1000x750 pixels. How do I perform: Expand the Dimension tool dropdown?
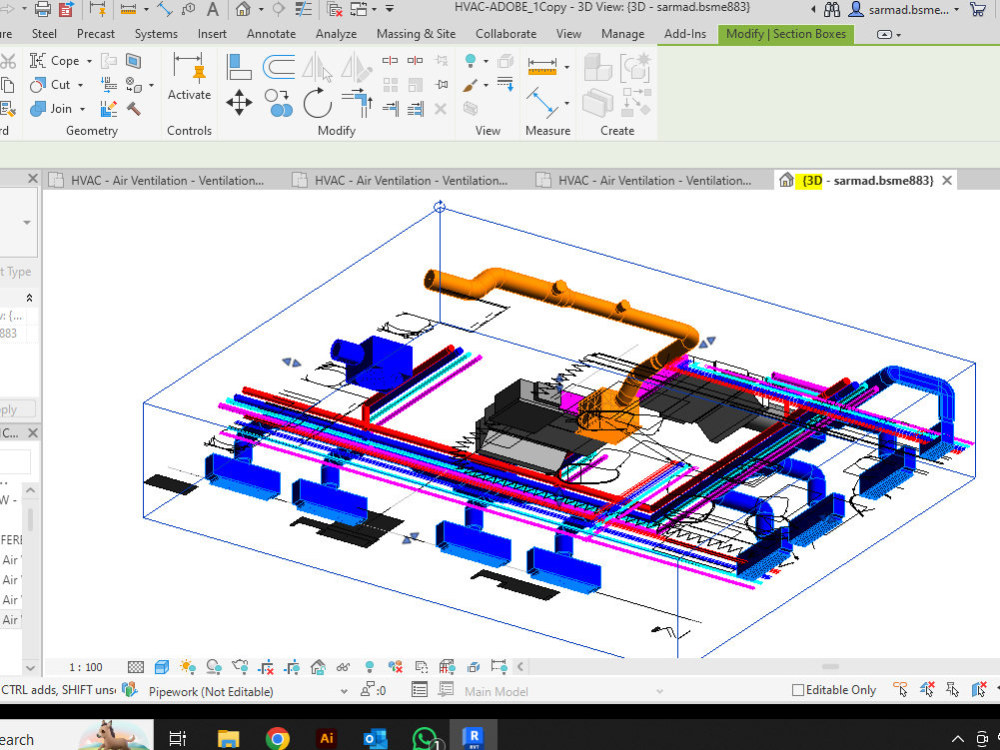click(566, 67)
